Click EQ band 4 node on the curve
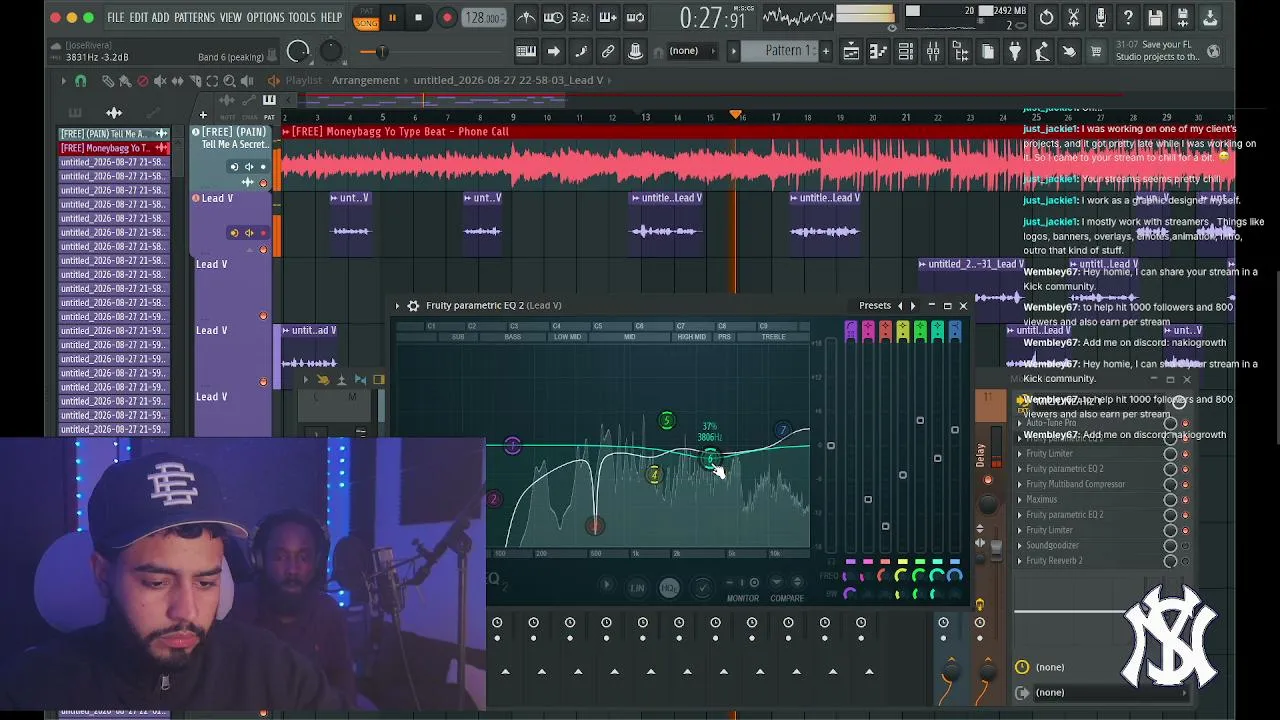Screen dimensions: 1280x720 pyautogui.click(x=654, y=475)
